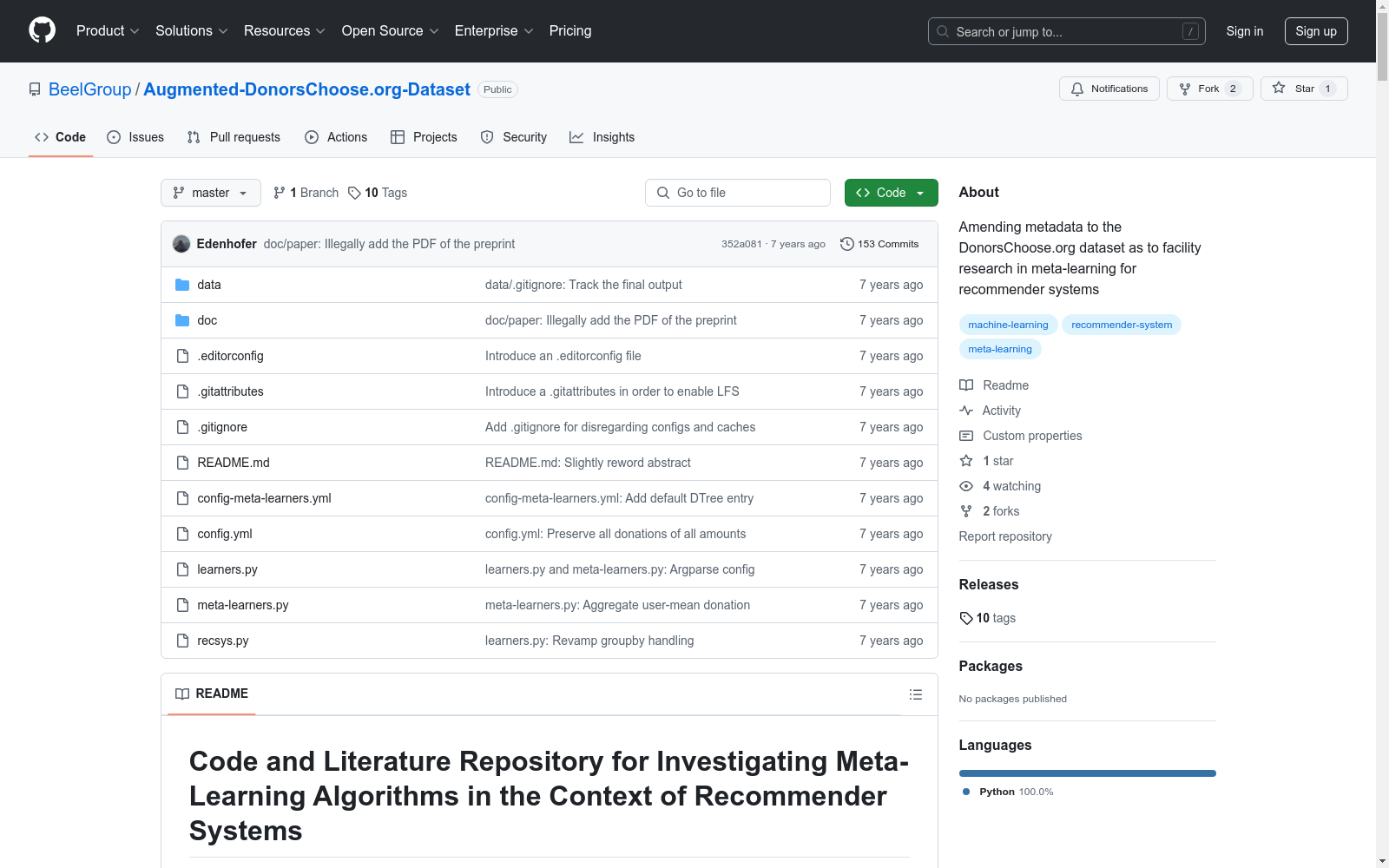Click the README.md file icon
This screenshot has width=1389, height=868.
click(x=182, y=463)
